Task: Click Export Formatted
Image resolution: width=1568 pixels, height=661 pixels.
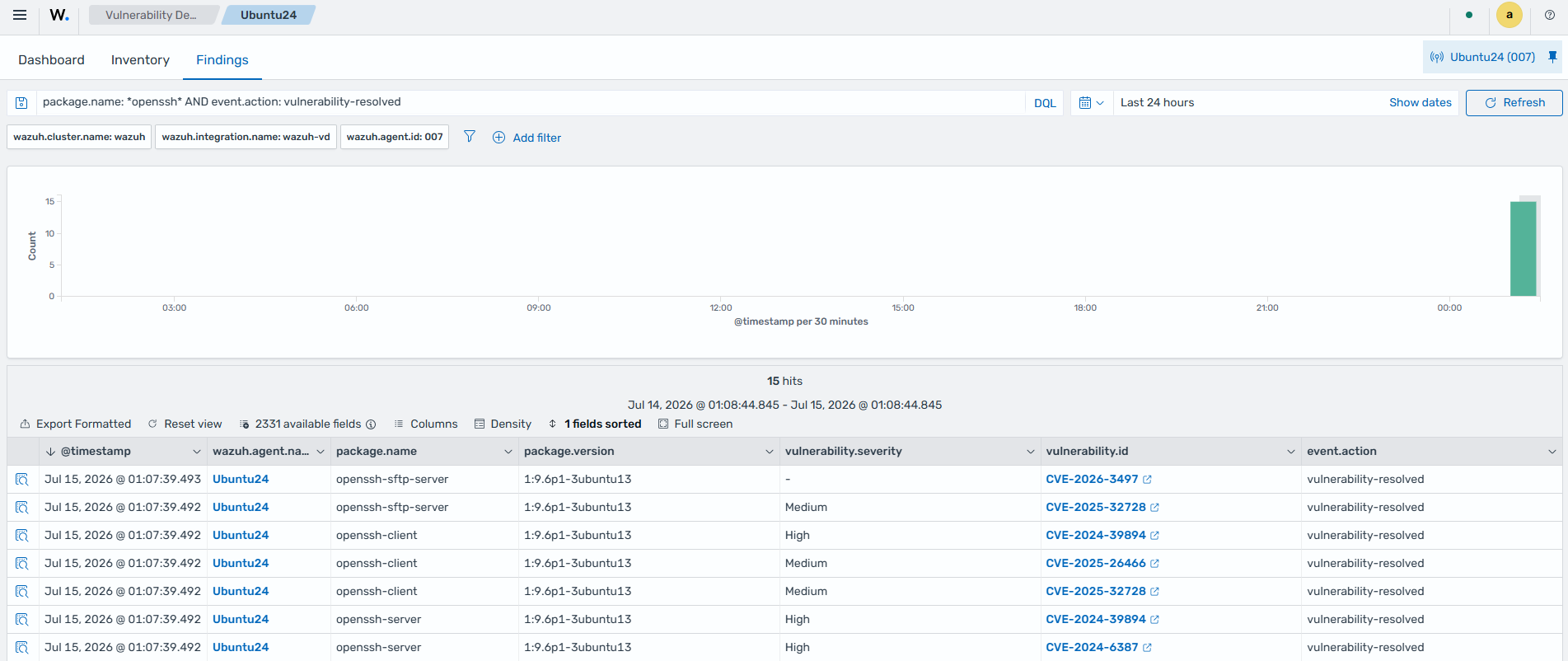Action: (76, 424)
